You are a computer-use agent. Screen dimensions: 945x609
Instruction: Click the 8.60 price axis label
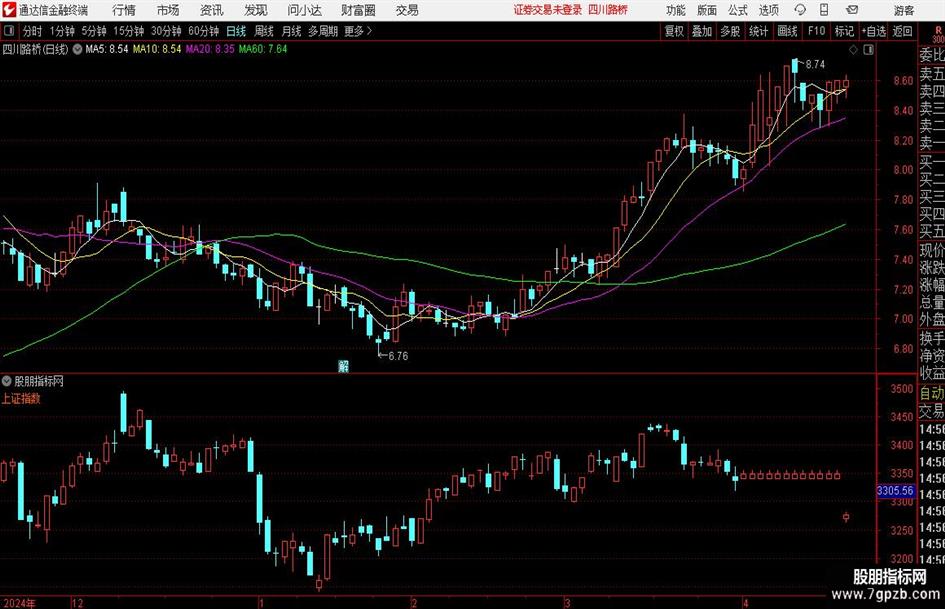click(x=903, y=81)
